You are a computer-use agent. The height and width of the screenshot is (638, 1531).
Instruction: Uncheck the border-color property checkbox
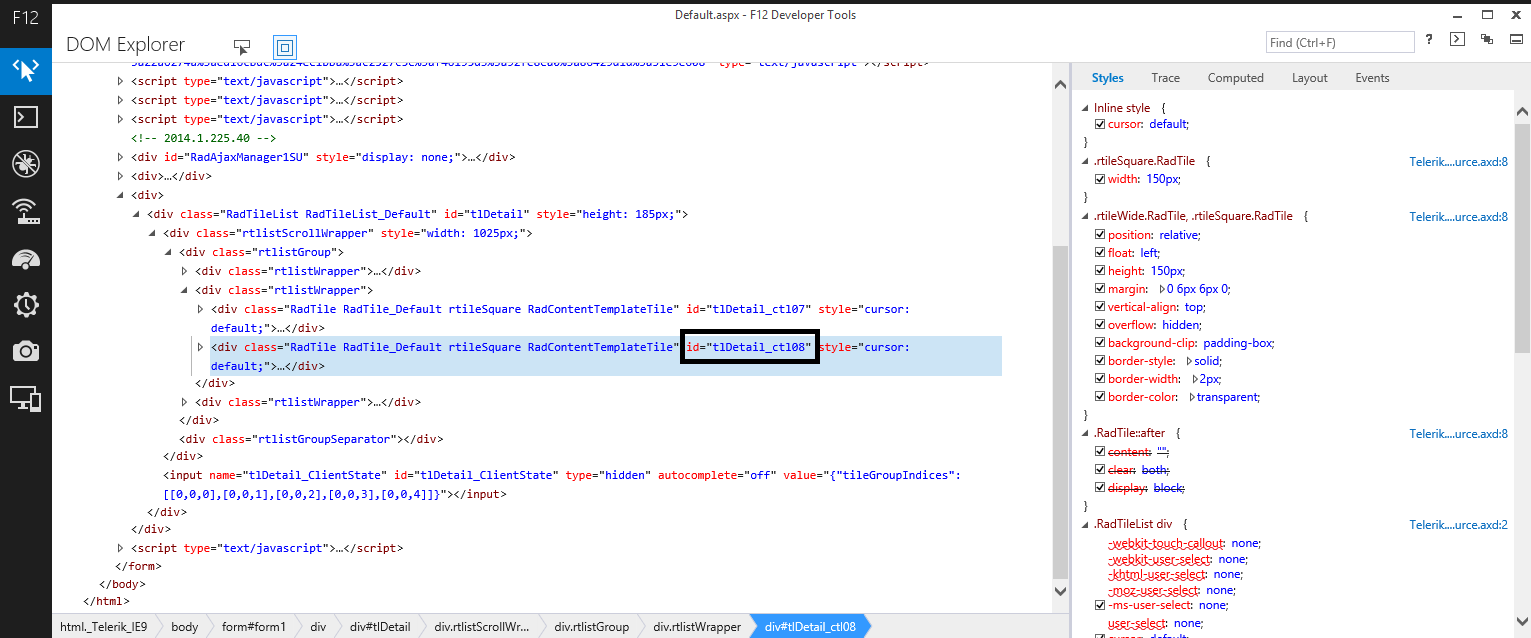[x=1100, y=397]
